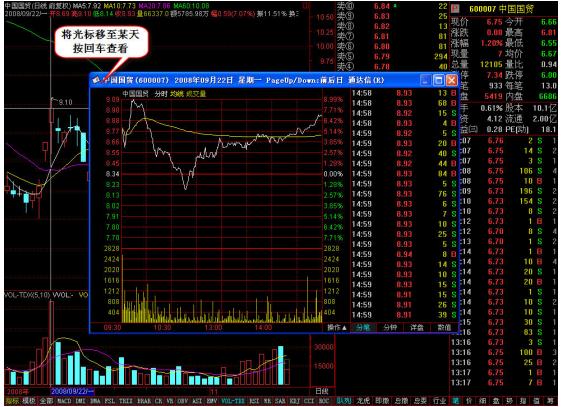Click the 总量 value 12105
The width and height of the screenshot is (561, 407).
[x=491, y=65]
